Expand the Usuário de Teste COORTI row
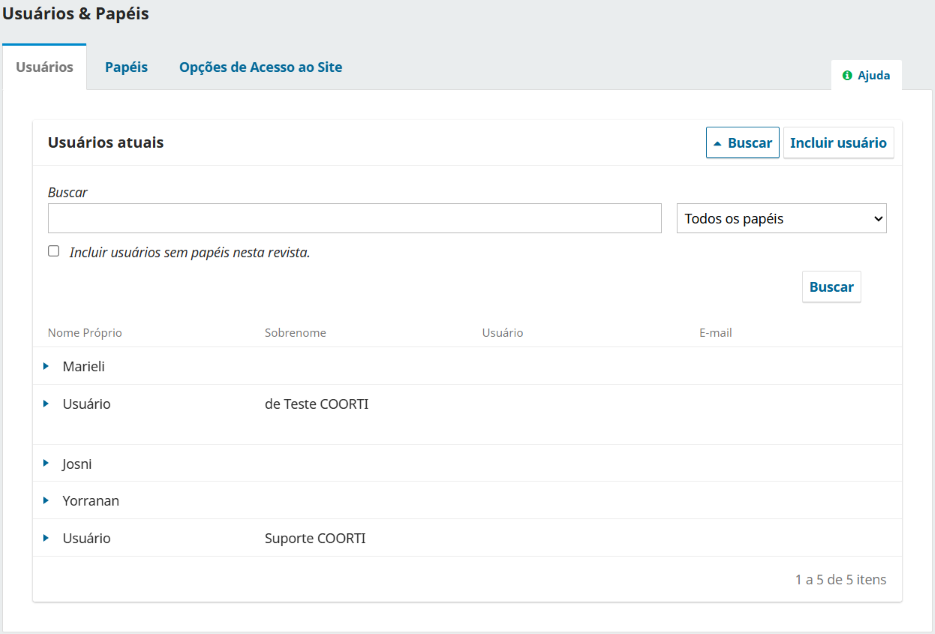This screenshot has height=634, width=935. coord(46,404)
